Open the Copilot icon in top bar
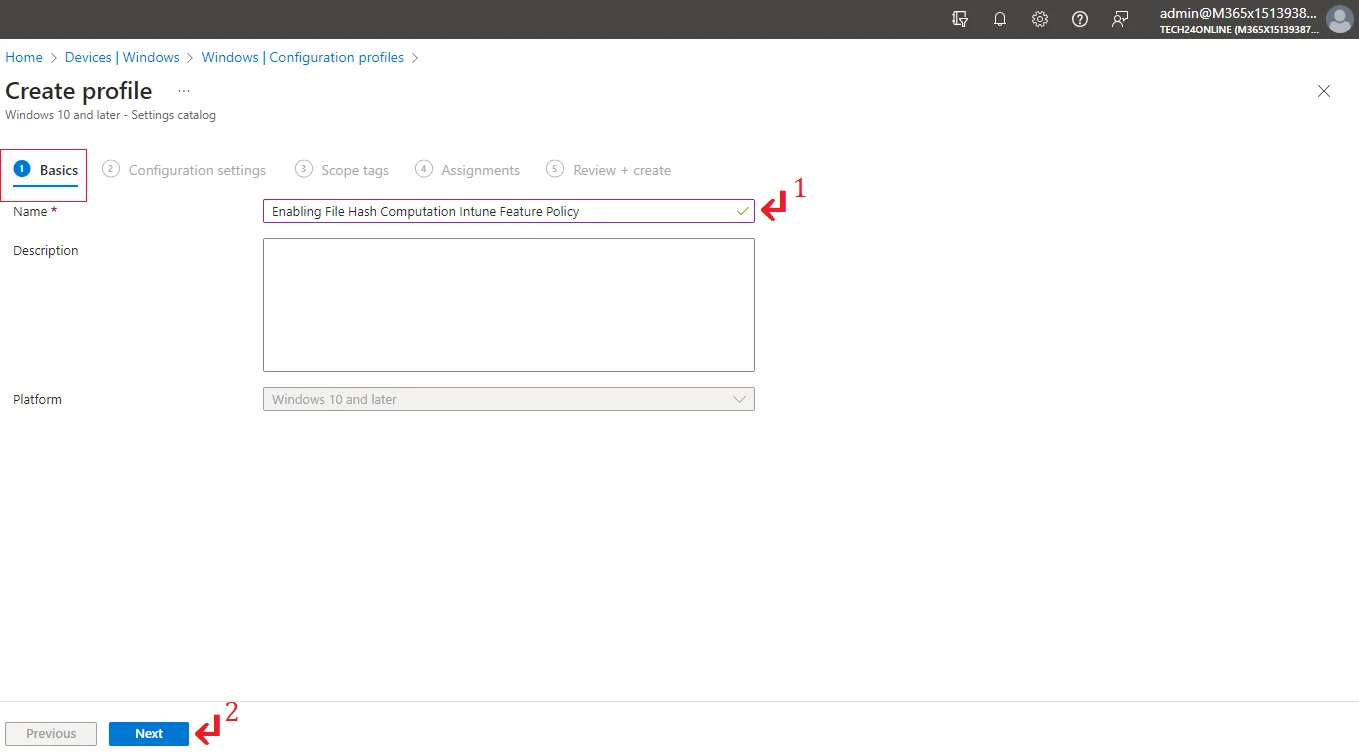The width and height of the screenshot is (1359, 754). (960, 19)
